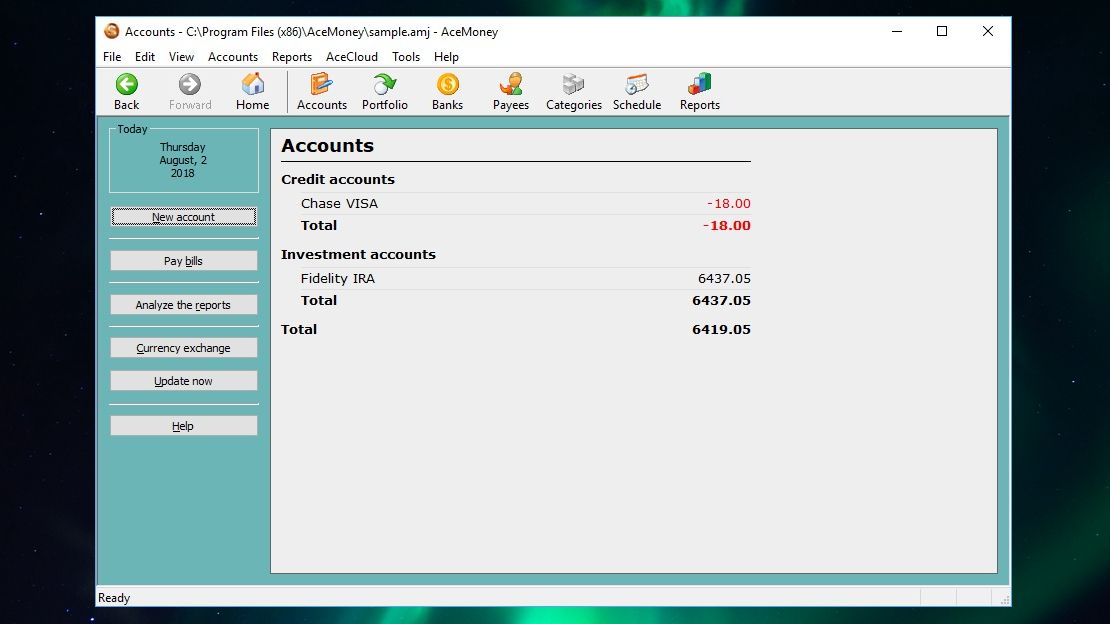Click the Help button in sidebar
The height and width of the screenshot is (624, 1110).
click(x=183, y=426)
